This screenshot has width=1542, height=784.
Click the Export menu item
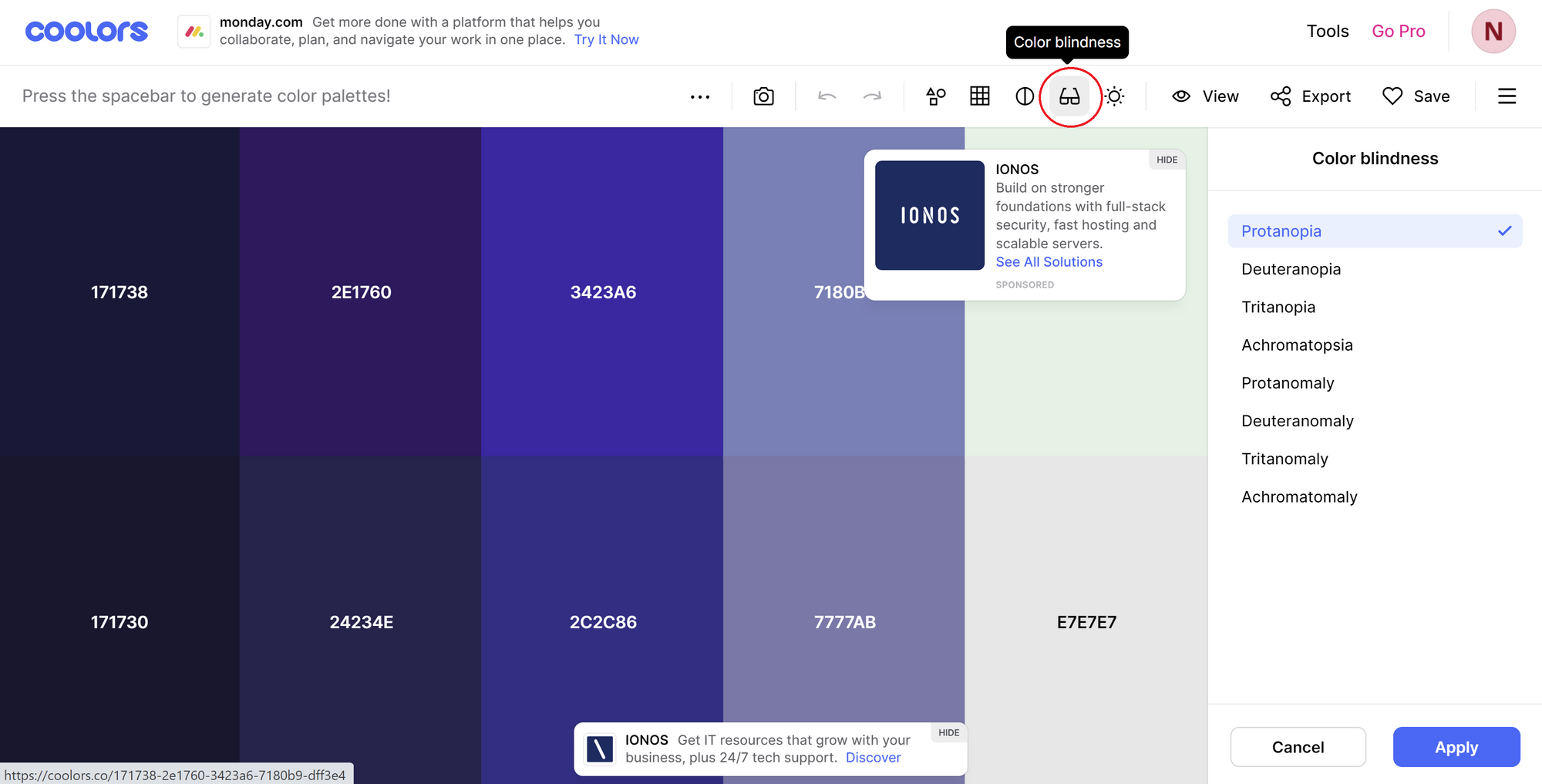1311,96
